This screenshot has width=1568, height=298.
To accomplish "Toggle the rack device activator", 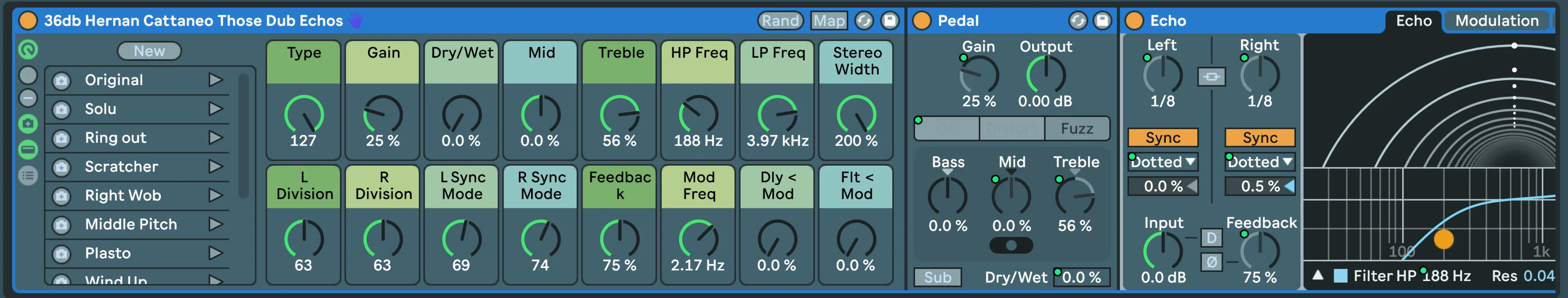I will tap(28, 20).
